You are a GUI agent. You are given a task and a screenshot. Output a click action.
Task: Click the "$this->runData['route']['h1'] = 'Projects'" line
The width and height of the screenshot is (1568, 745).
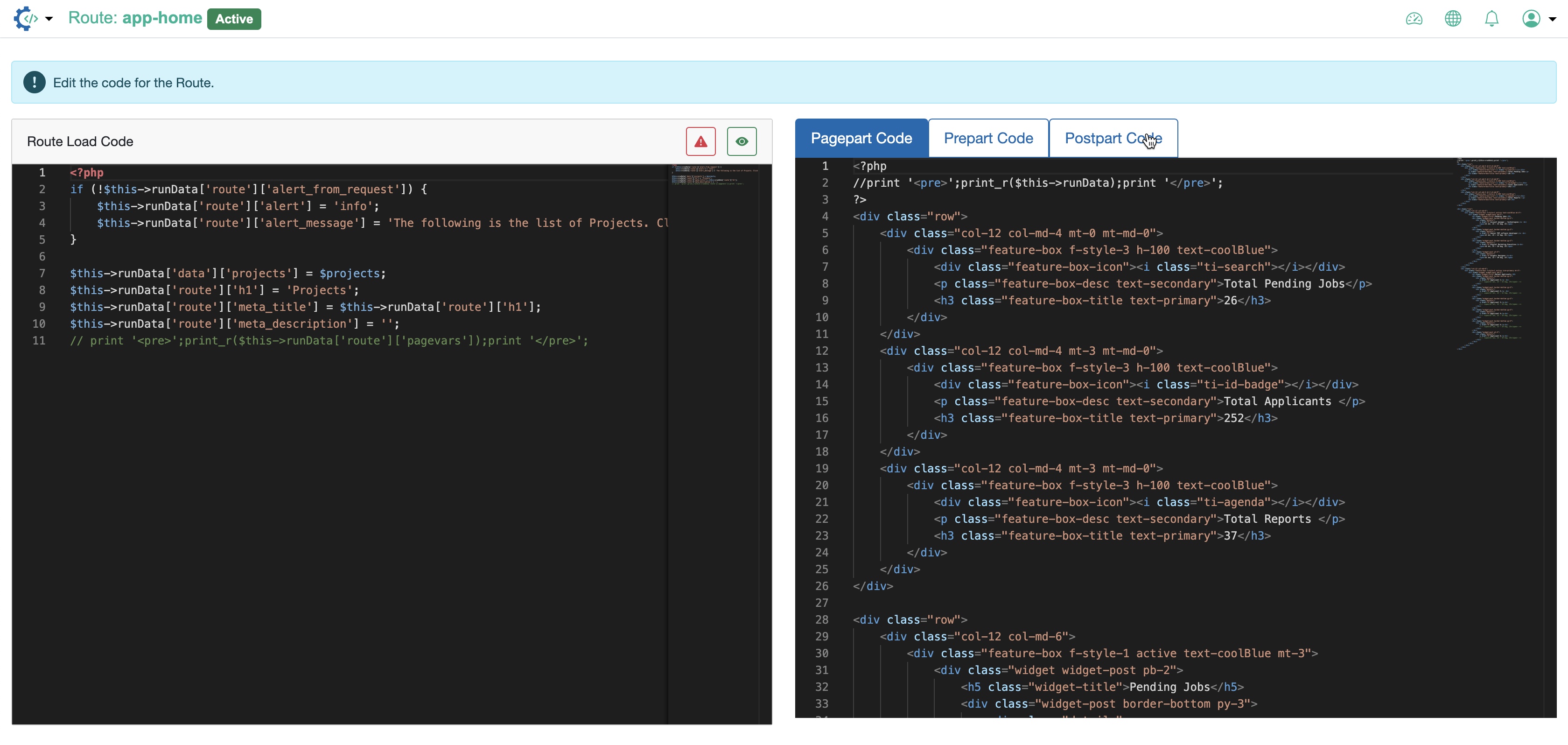click(x=214, y=290)
